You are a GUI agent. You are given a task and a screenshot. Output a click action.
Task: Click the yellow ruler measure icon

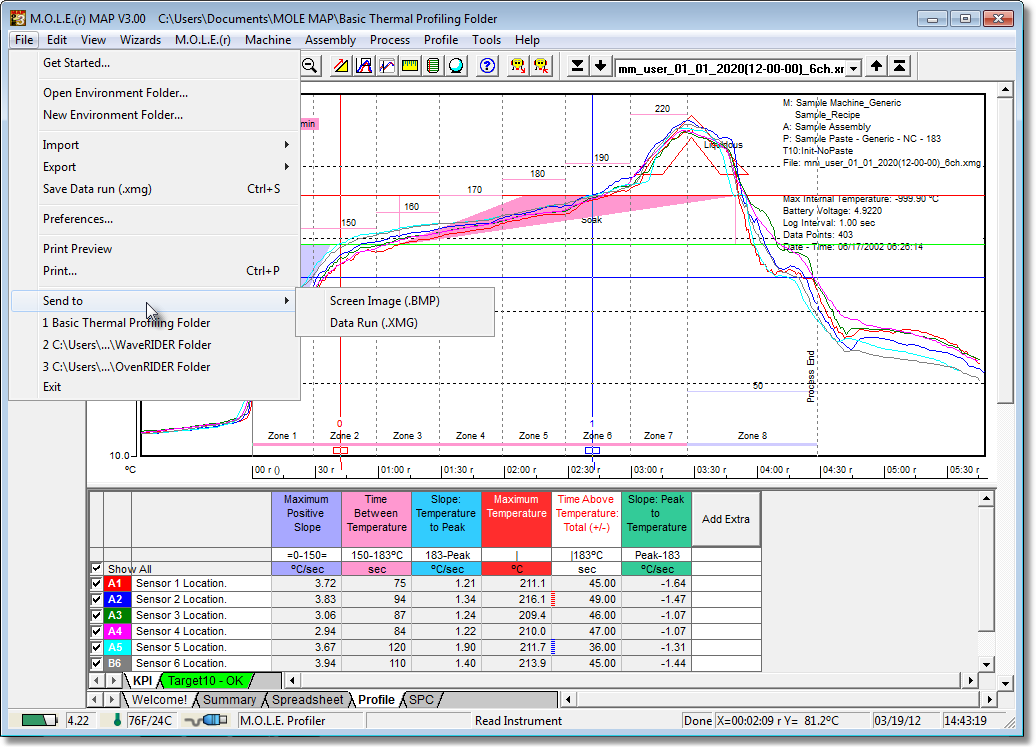tap(410, 66)
